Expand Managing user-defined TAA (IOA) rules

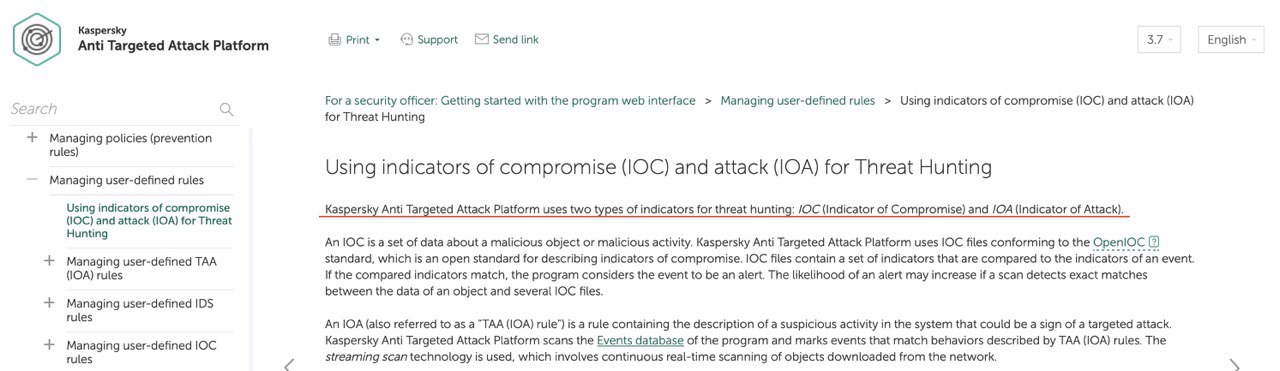(49, 261)
